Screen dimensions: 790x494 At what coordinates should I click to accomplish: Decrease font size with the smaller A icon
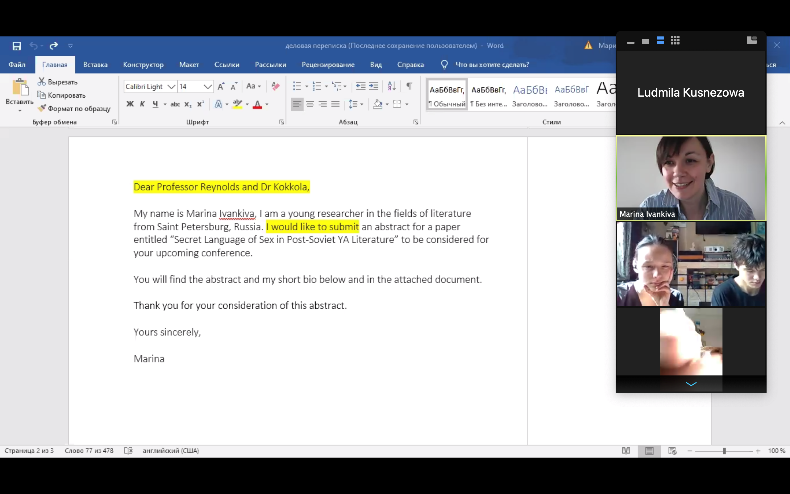coord(234,87)
